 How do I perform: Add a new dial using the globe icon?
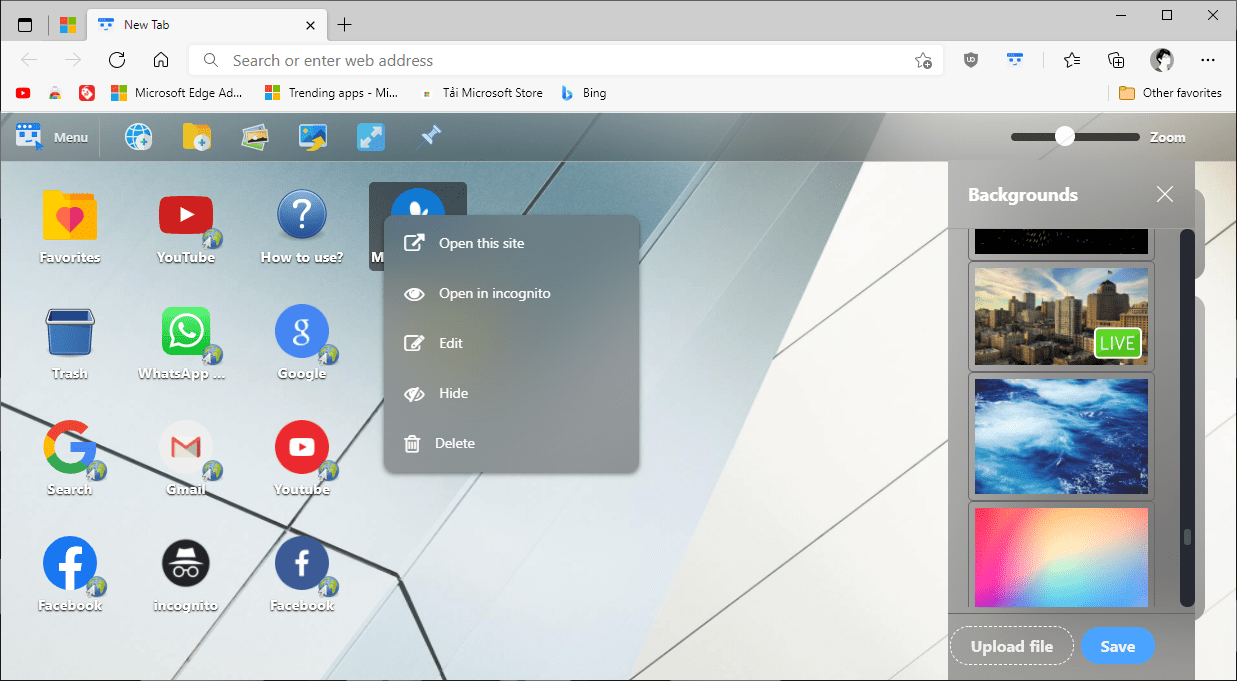pos(138,136)
